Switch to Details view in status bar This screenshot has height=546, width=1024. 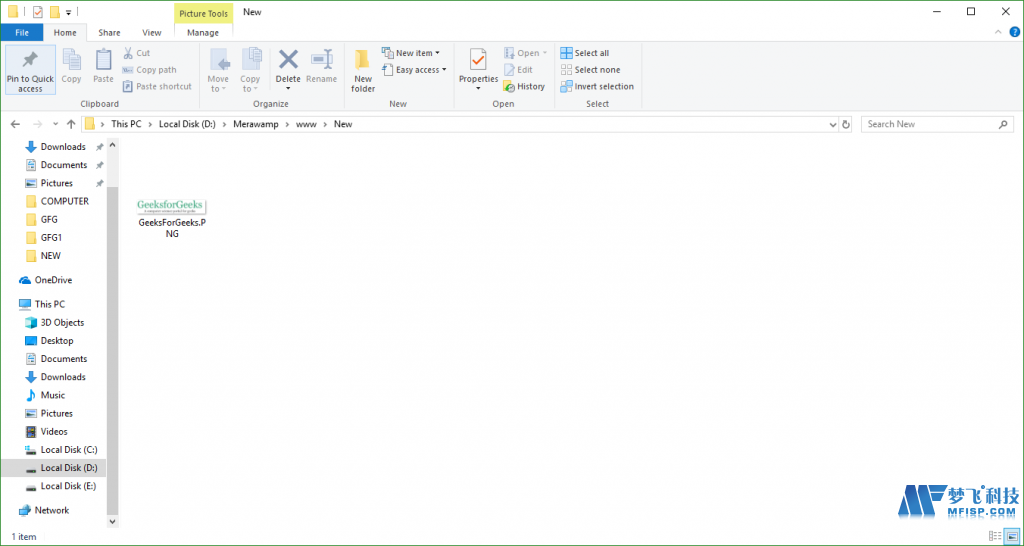pyautogui.click(x=995, y=536)
